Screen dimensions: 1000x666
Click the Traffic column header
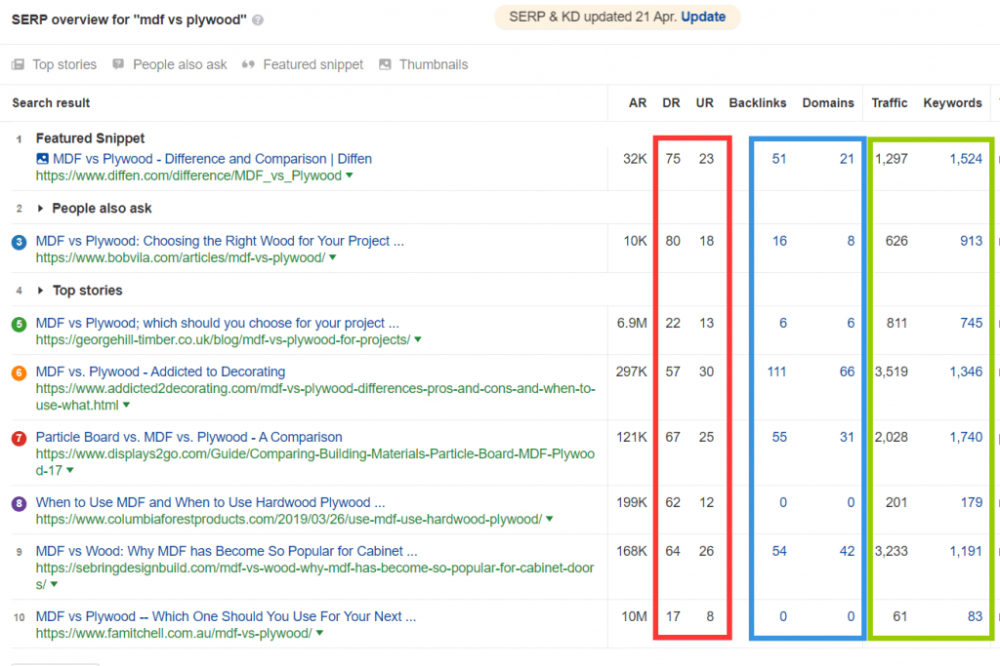click(x=889, y=103)
